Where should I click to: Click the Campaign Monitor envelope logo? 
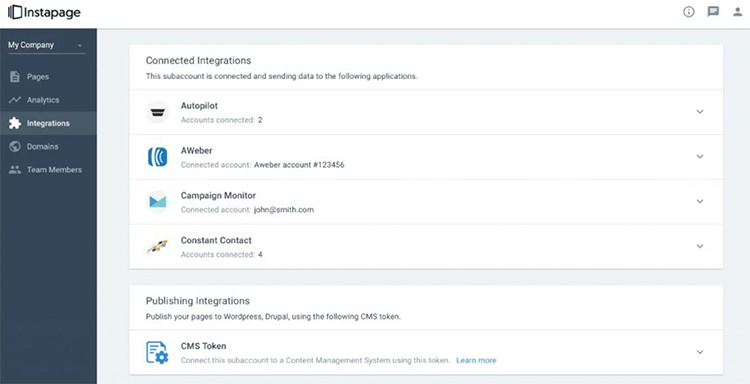coord(157,202)
